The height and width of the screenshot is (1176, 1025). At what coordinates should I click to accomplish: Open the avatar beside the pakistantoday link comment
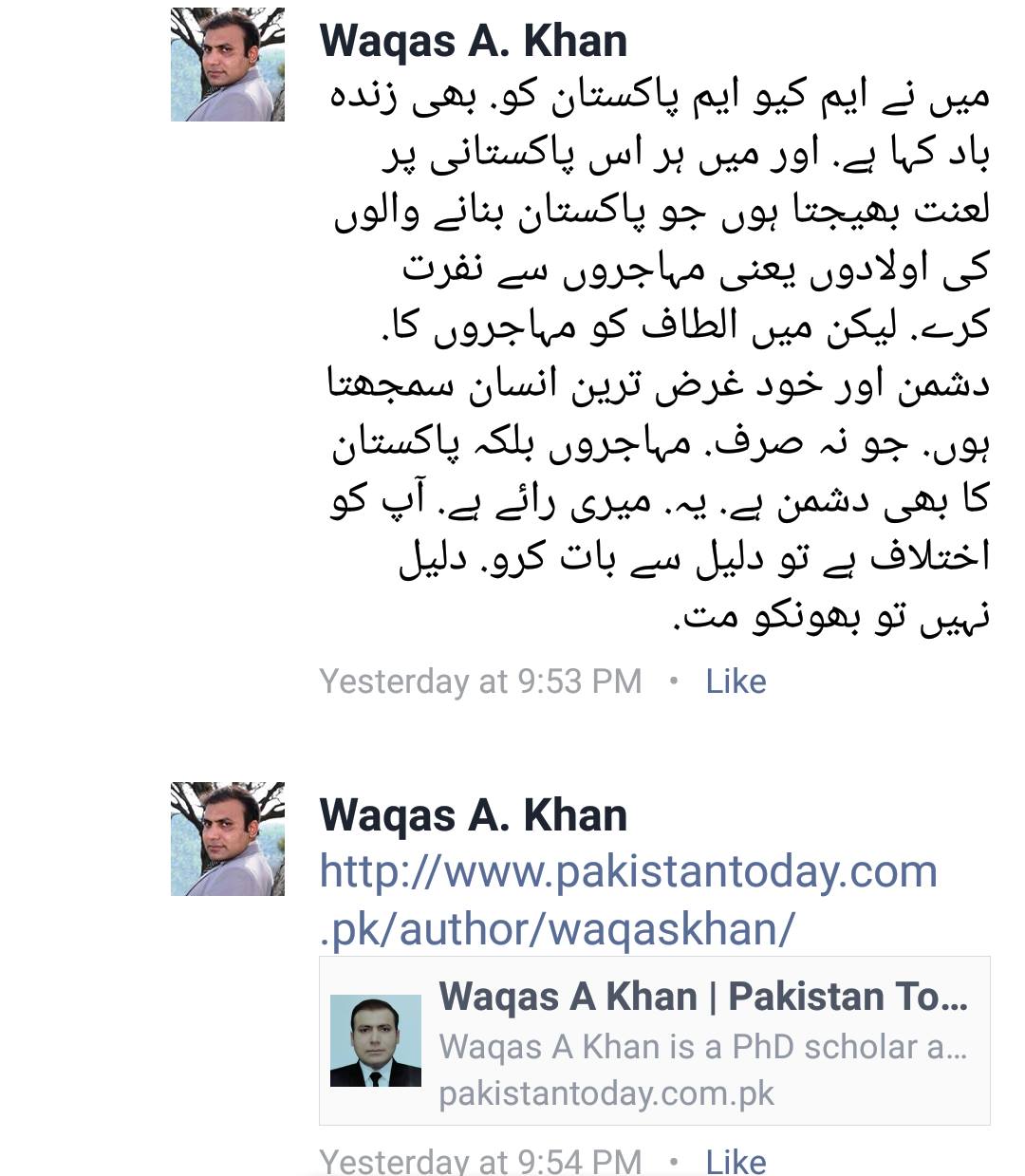[228, 839]
